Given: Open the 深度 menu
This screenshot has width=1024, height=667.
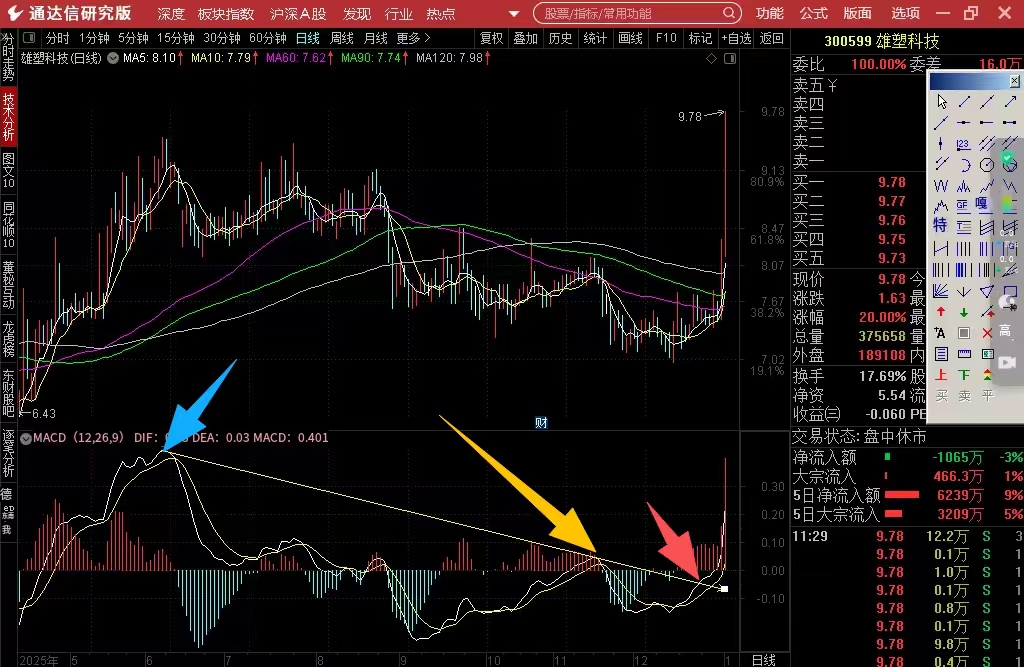Looking at the screenshot, I should click(x=171, y=14).
